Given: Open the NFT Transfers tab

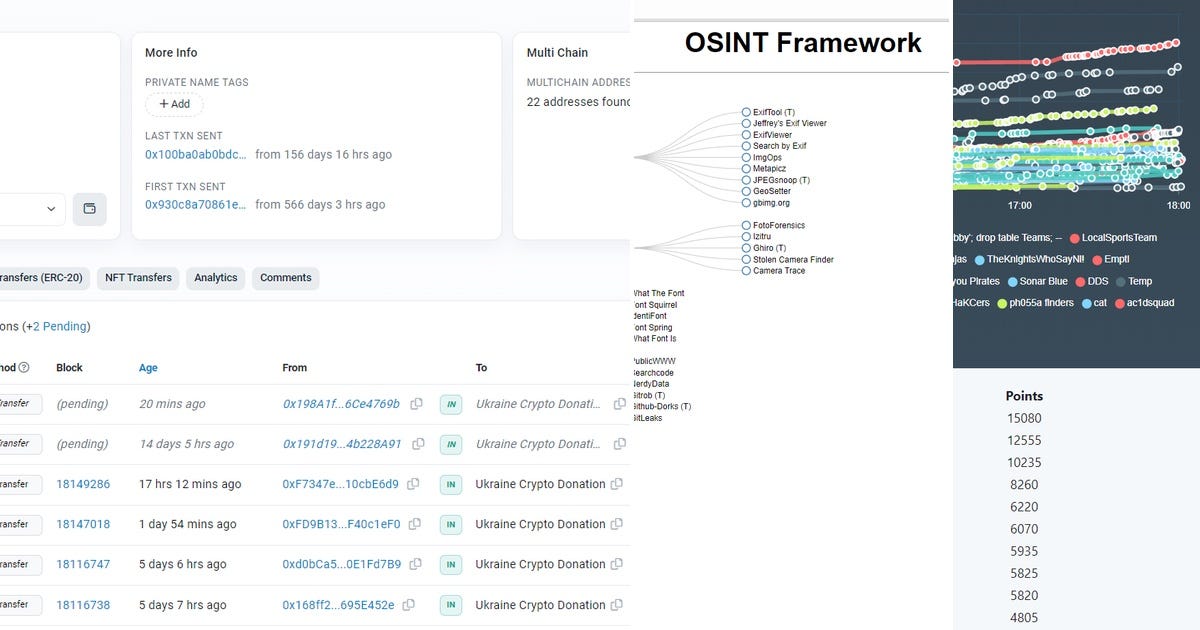Looking at the screenshot, I should tap(137, 278).
